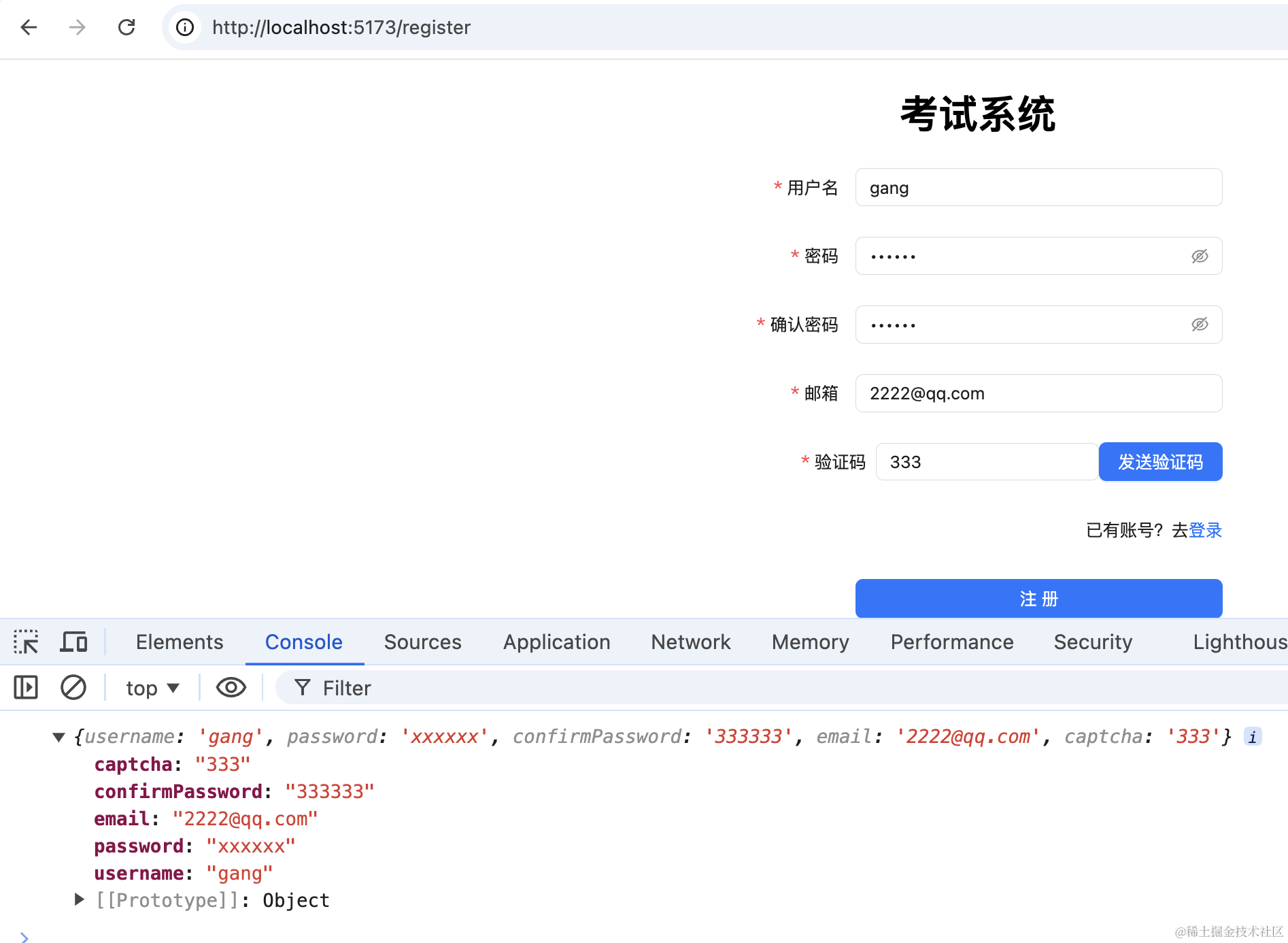Click the console prompt chevron

(24, 937)
